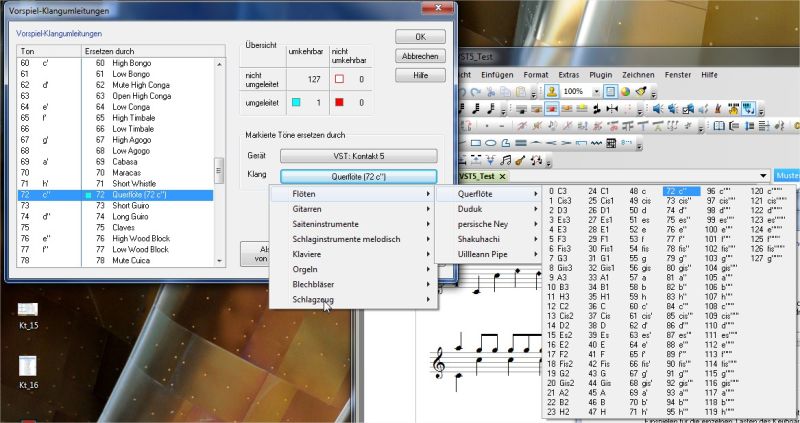Open the Klang dropdown showing Querflöte (72 c'')
The height and width of the screenshot is (423, 800).
pos(358,176)
